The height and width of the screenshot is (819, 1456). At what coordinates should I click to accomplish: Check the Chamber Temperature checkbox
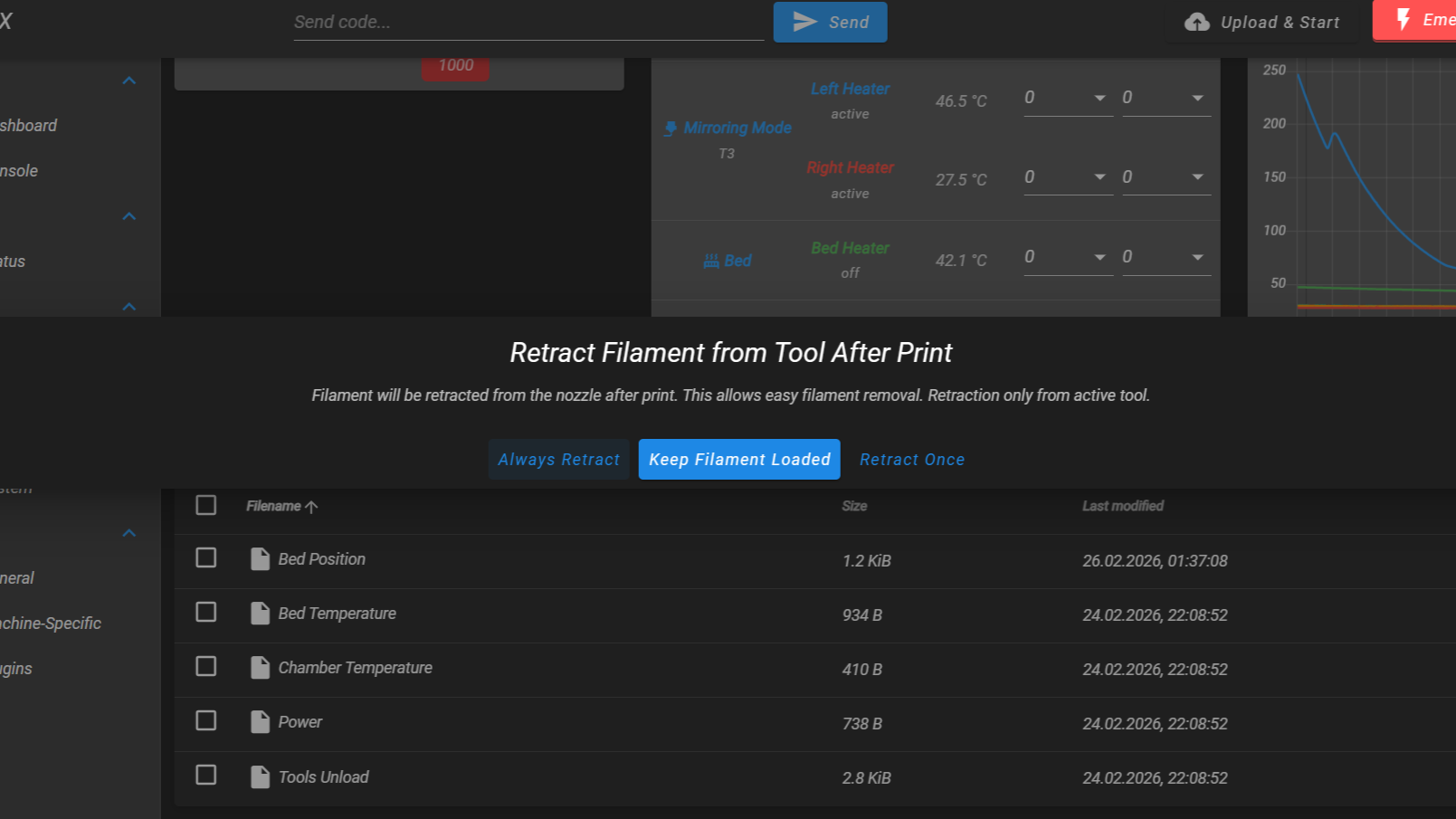pos(206,666)
